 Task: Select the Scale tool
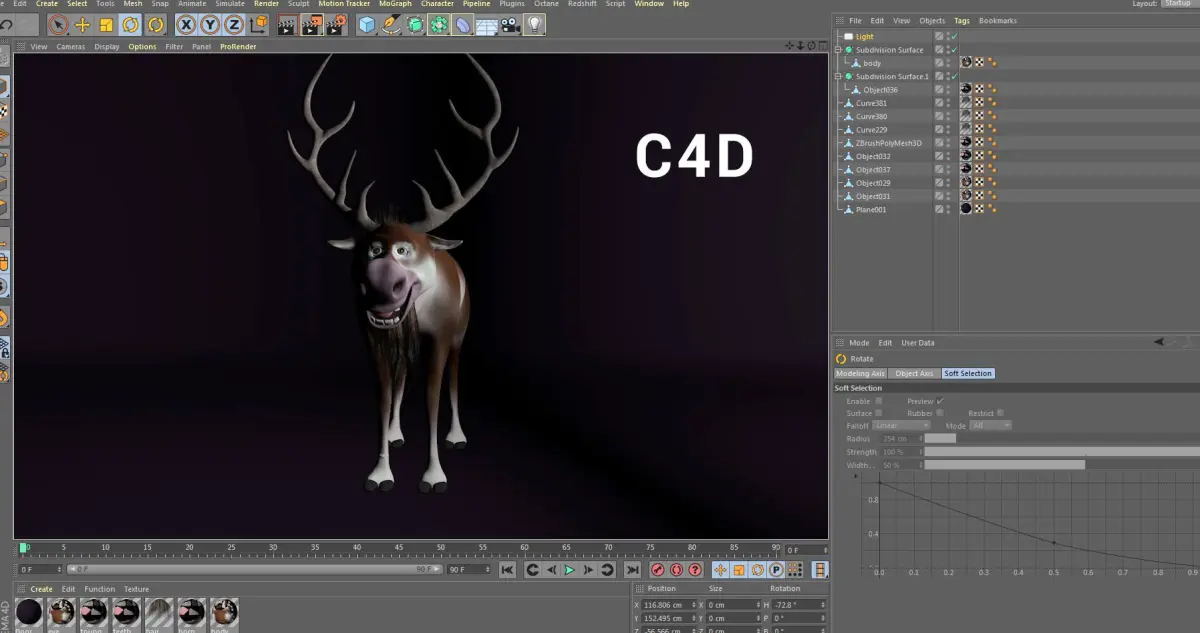106,25
